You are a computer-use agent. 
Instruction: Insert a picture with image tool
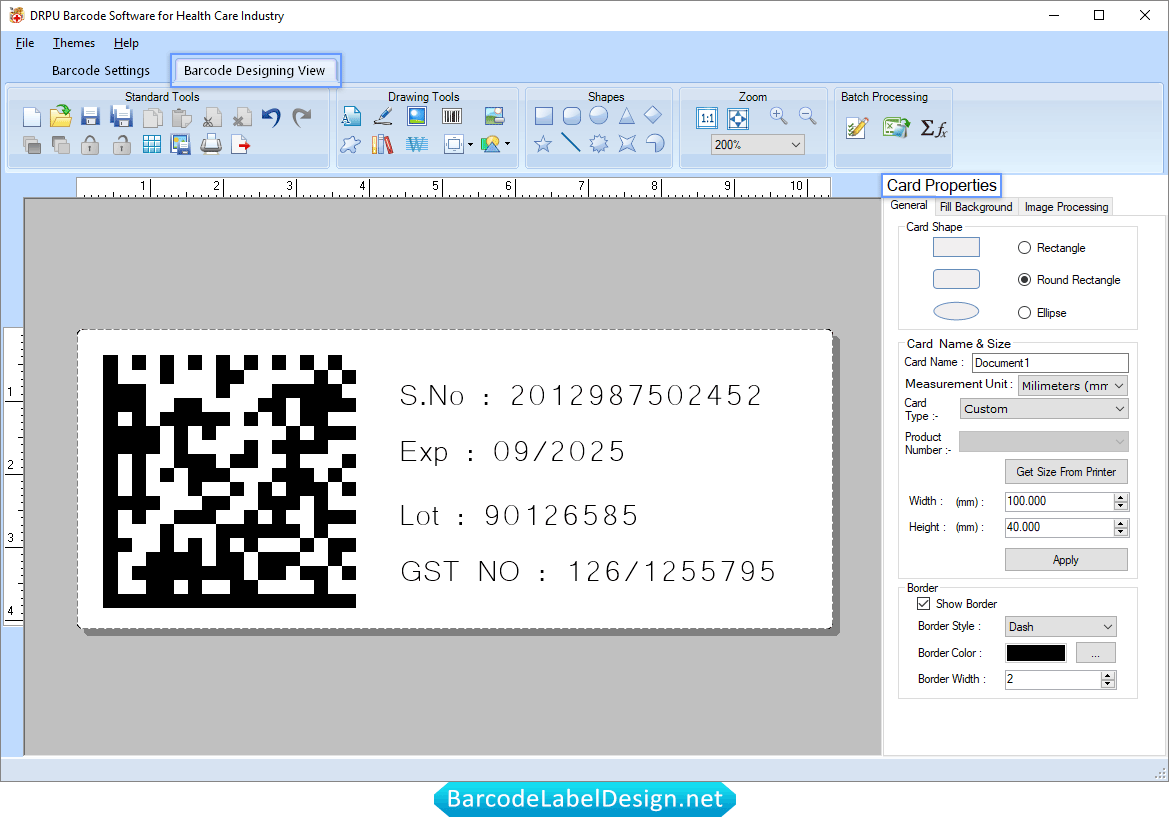(x=417, y=116)
